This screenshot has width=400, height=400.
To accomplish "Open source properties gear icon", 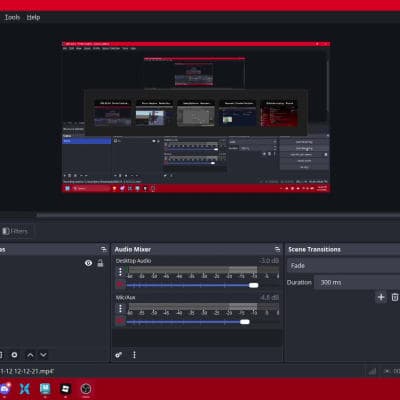I will [x=14, y=355].
